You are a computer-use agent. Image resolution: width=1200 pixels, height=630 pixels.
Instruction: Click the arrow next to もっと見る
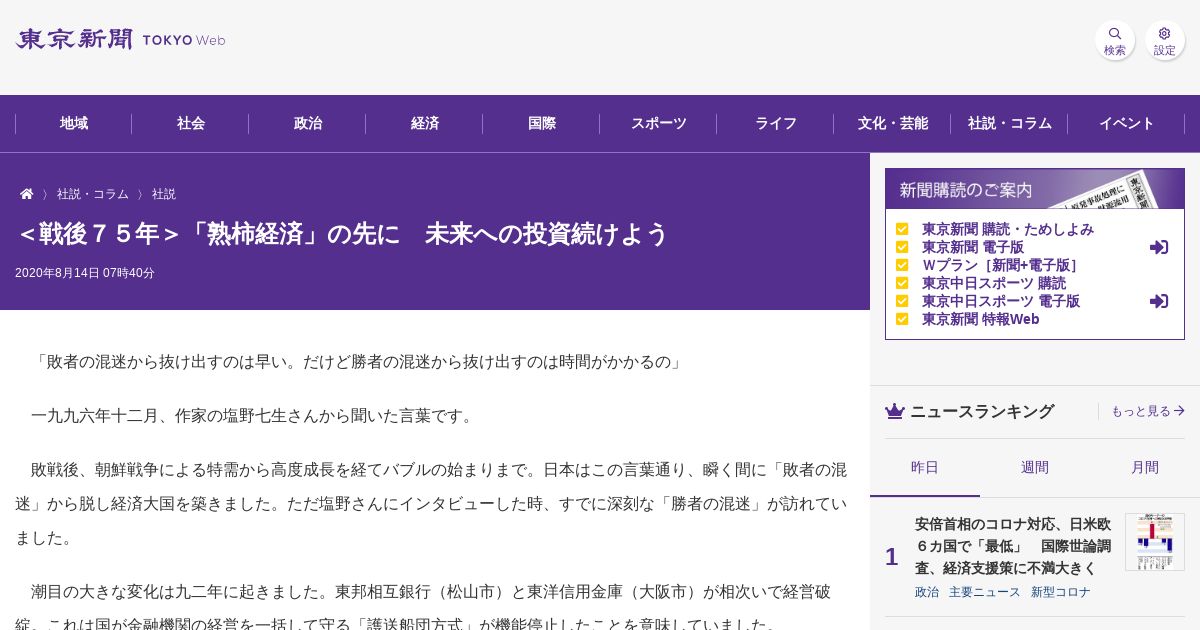click(1179, 411)
